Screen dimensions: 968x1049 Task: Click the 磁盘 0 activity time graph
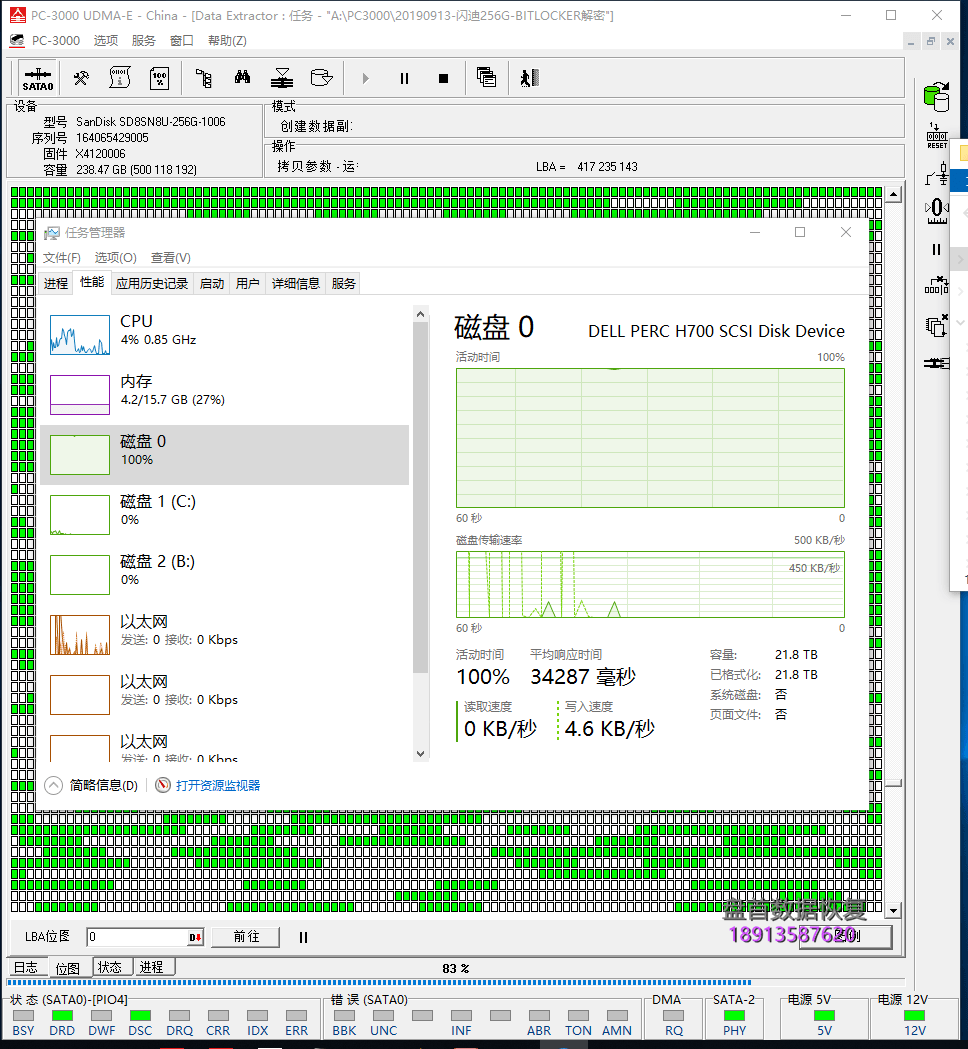pos(650,438)
